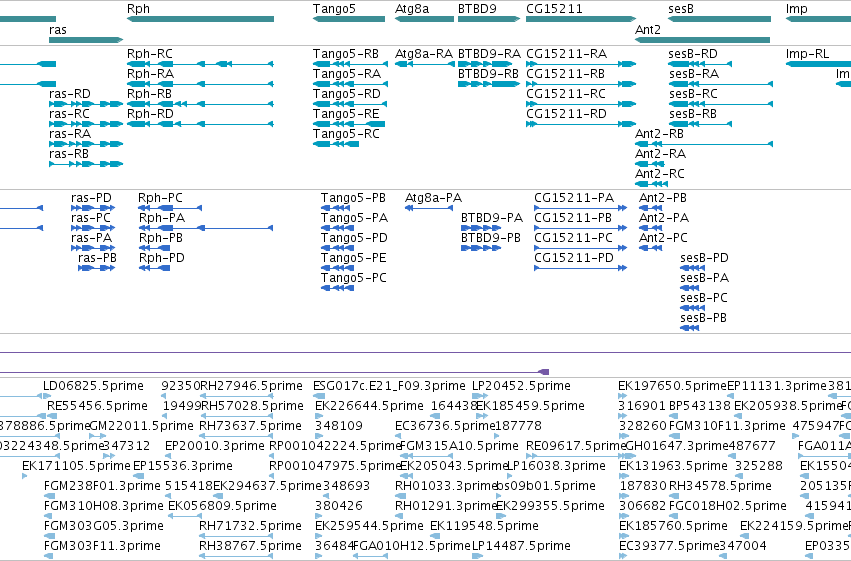Click the CG15211 gene bar
This screenshot has width=851, height=561.
pos(581,19)
